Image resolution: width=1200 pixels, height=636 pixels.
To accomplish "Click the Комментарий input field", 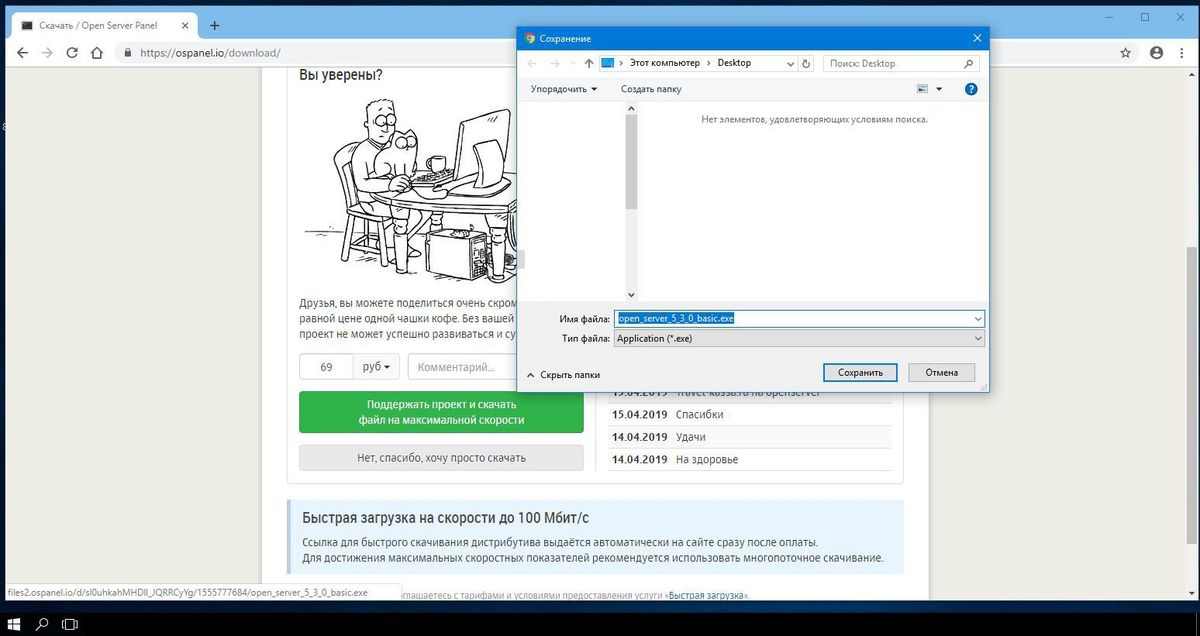I will tap(462, 367).
